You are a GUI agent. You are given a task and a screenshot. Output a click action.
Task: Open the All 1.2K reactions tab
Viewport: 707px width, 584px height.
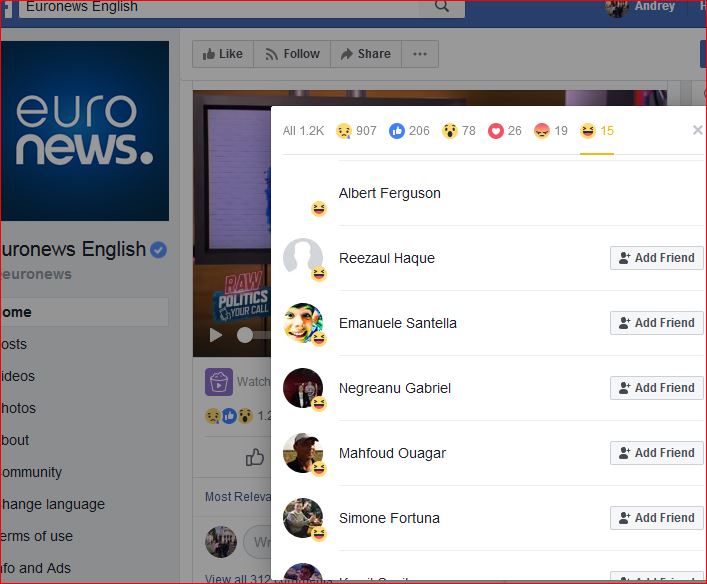[303, 131]
